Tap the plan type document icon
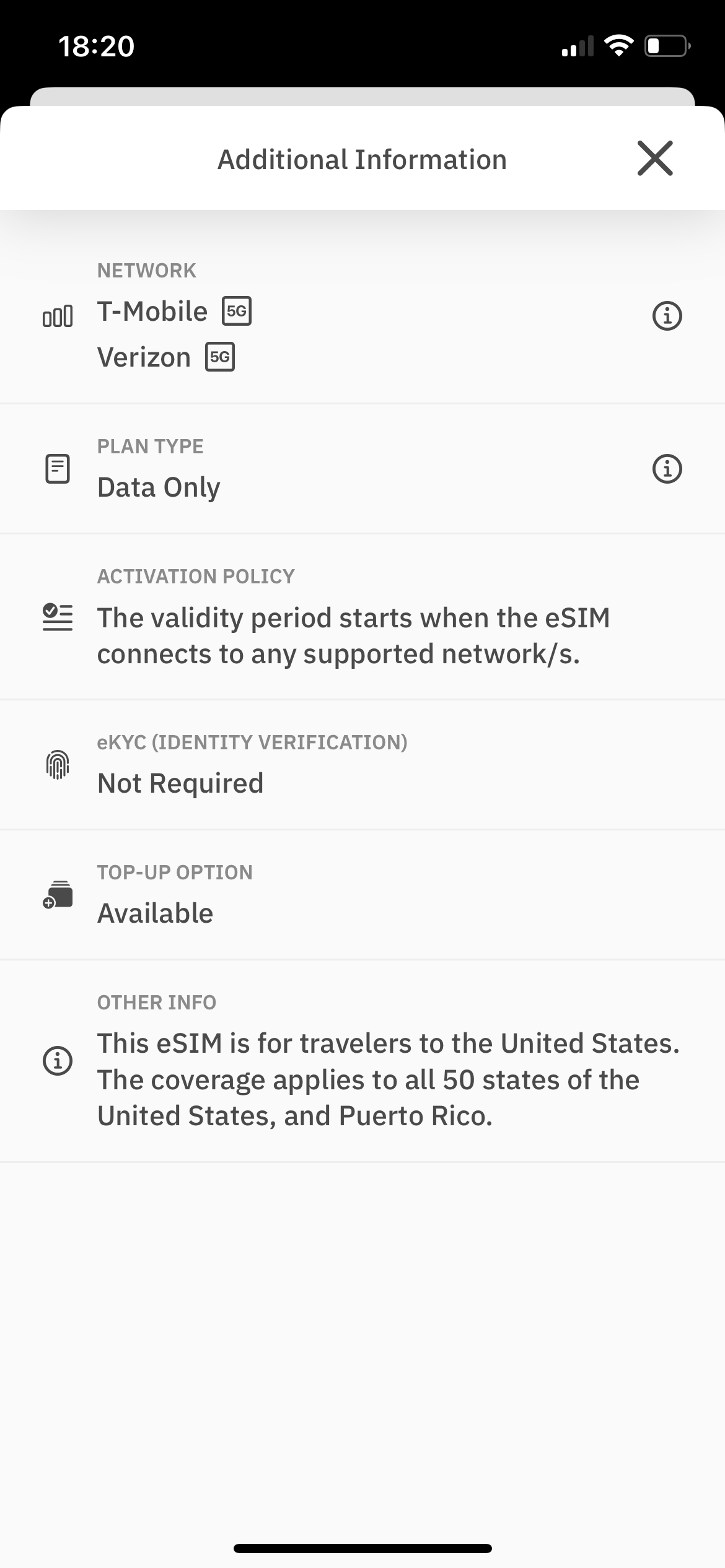 click(58, 469)
